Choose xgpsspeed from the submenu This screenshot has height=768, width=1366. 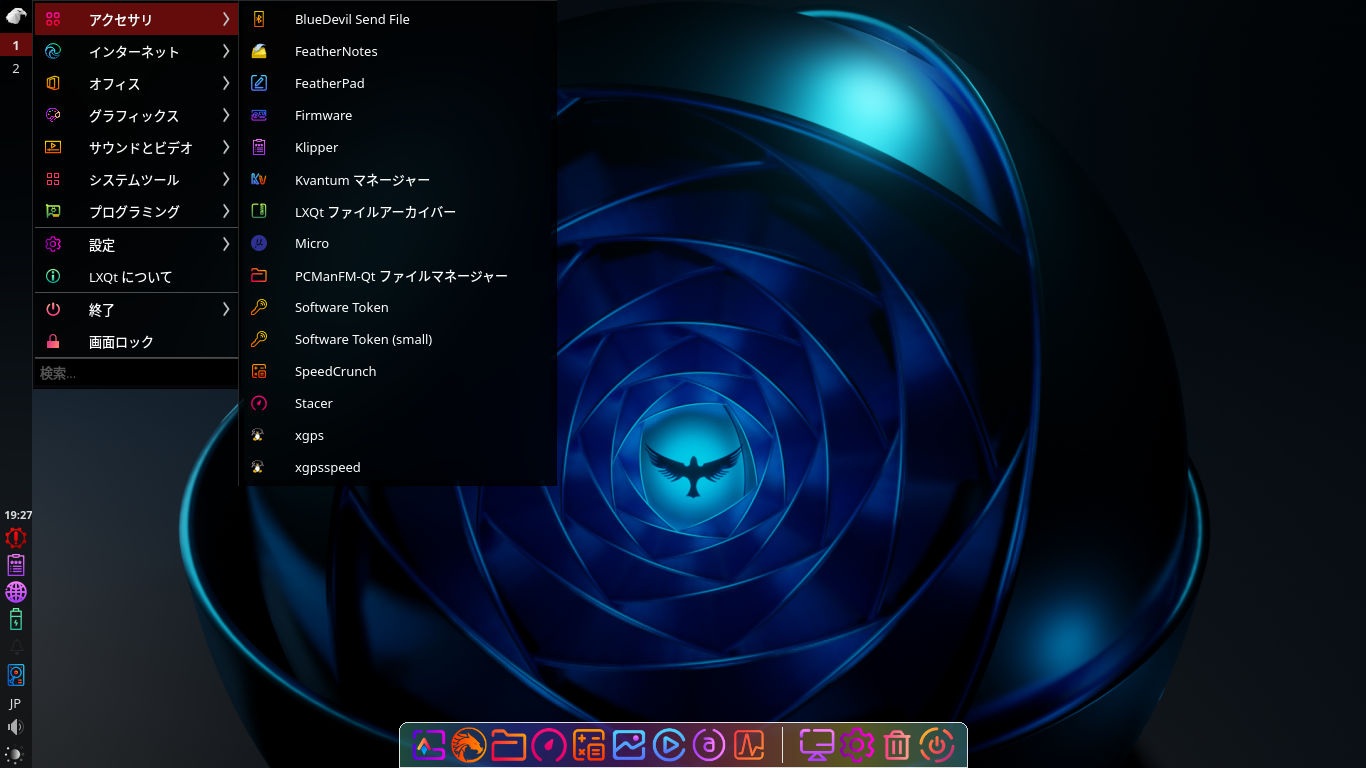point(398,467)
